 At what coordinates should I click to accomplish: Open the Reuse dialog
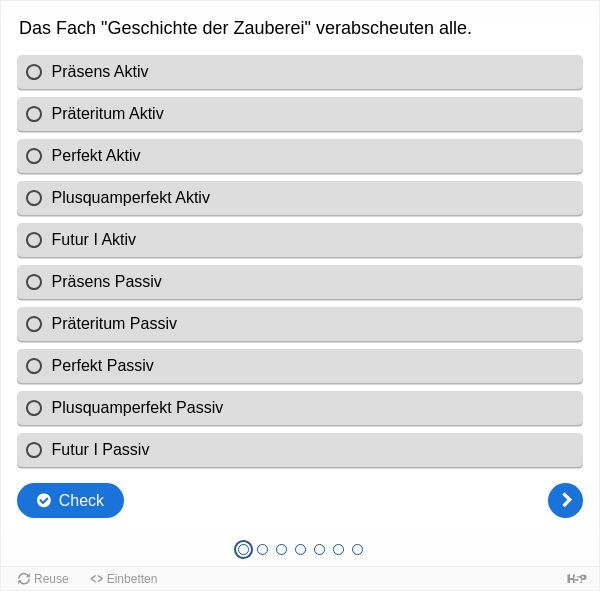pyautogui.click(x=43, y=578)
